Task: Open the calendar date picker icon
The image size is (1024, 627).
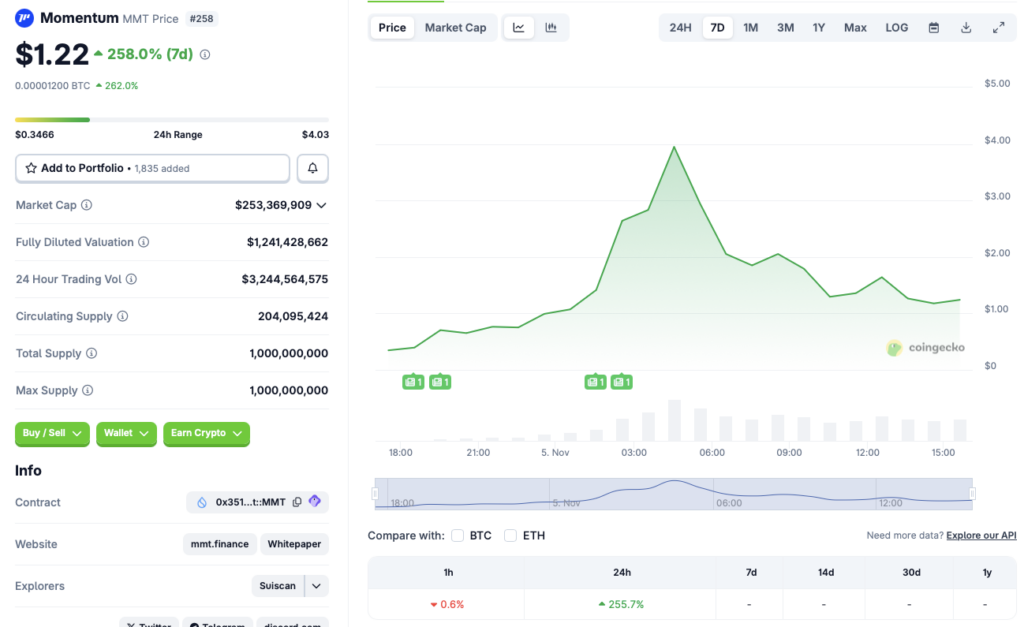Action: 933,27
